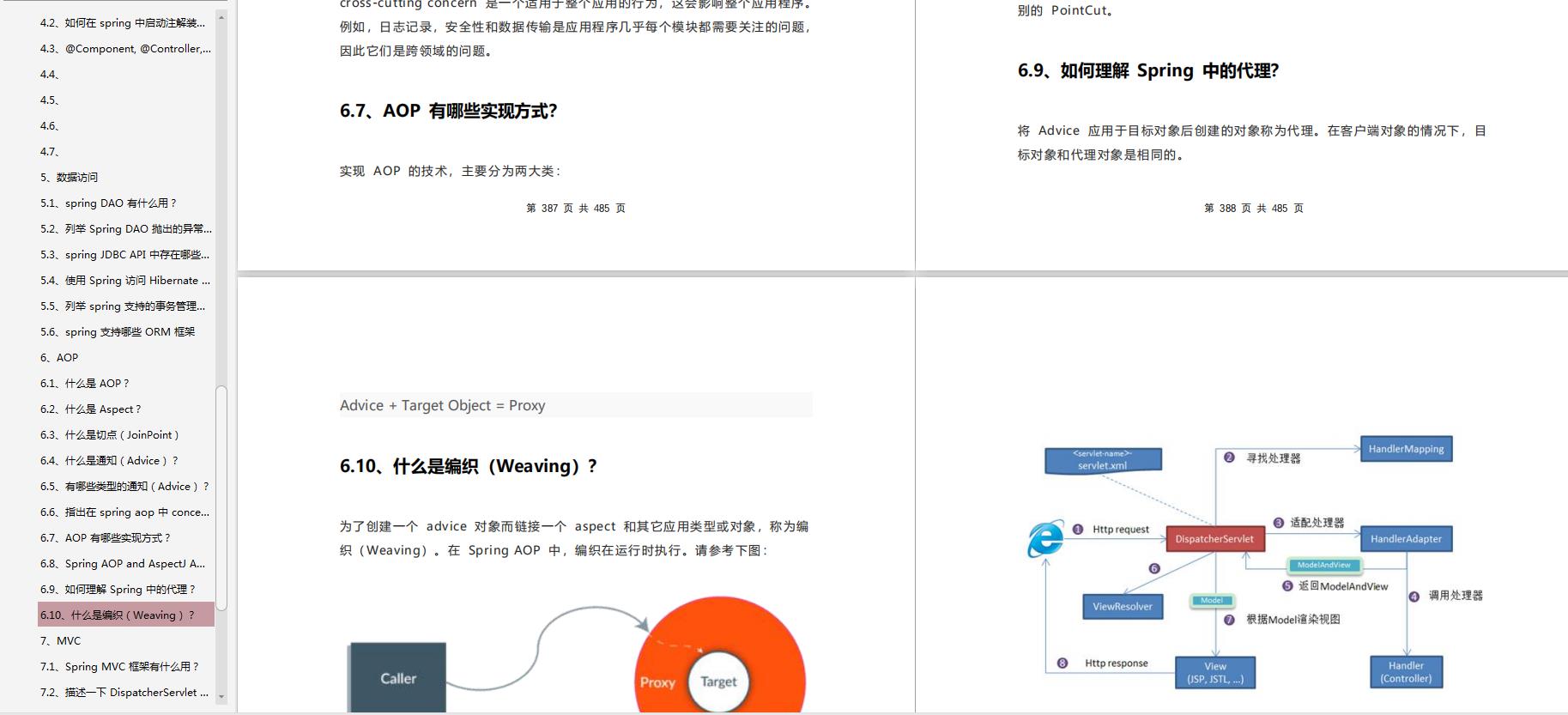
Task: Open bookmark 5.3 spring JDBC API
Action: tap(124, 255)
